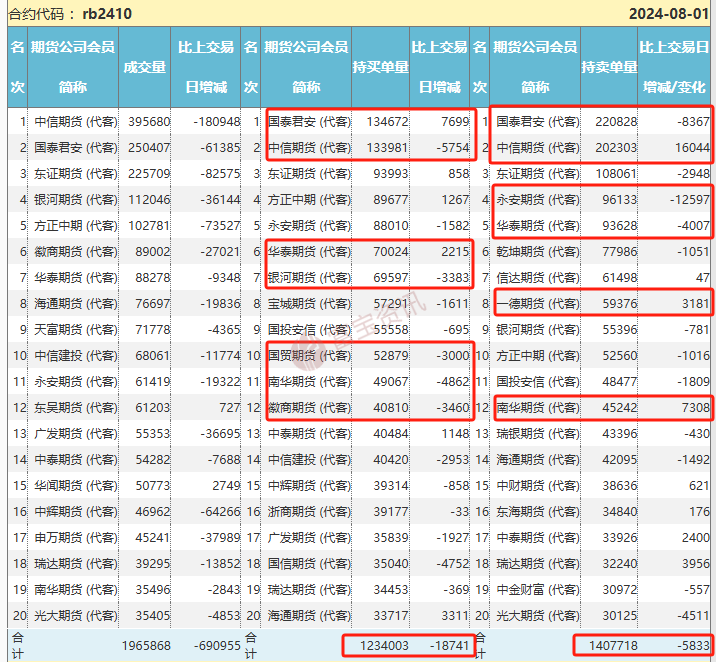Click 徽商期货 in the volume ranking

click(x=76, y=252)
